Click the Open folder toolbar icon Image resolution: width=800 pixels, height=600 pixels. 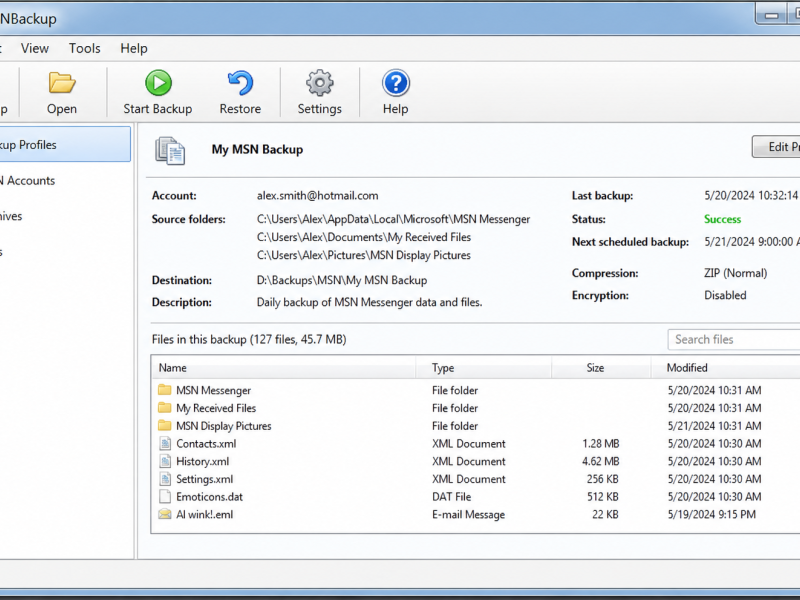pyautogui.click(x=62, y=83)
